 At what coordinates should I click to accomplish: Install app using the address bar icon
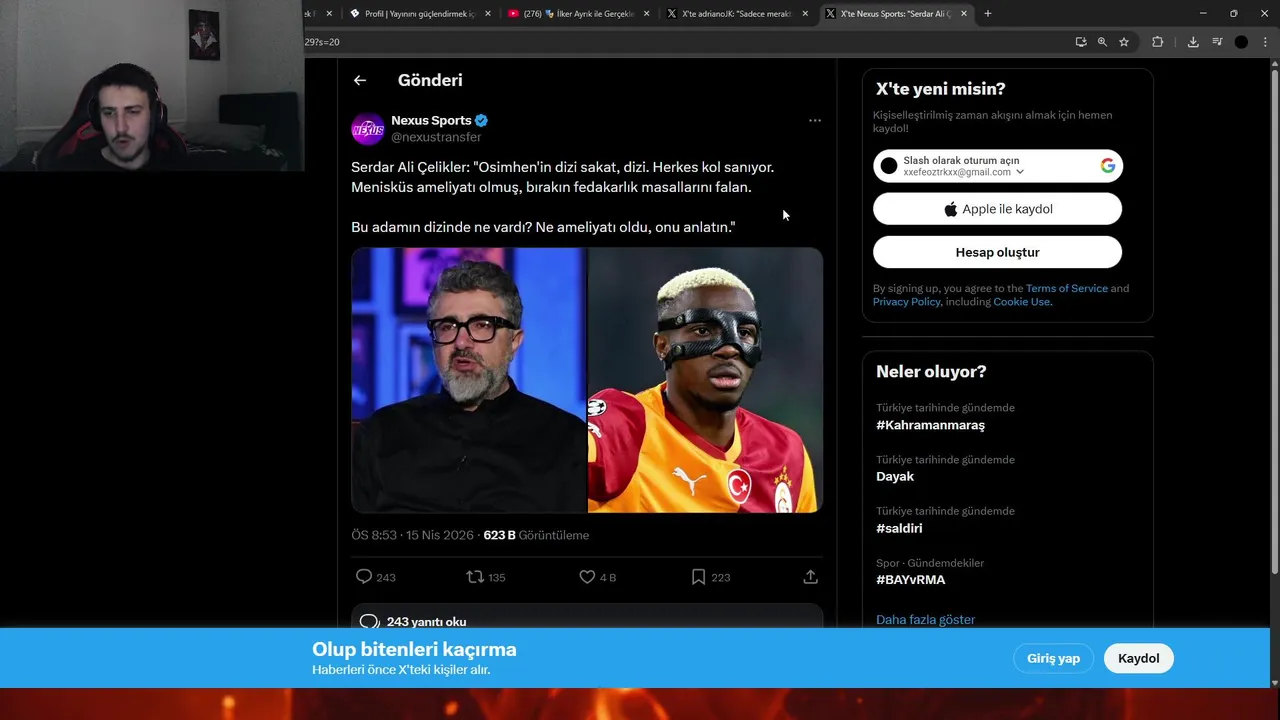1081,42
